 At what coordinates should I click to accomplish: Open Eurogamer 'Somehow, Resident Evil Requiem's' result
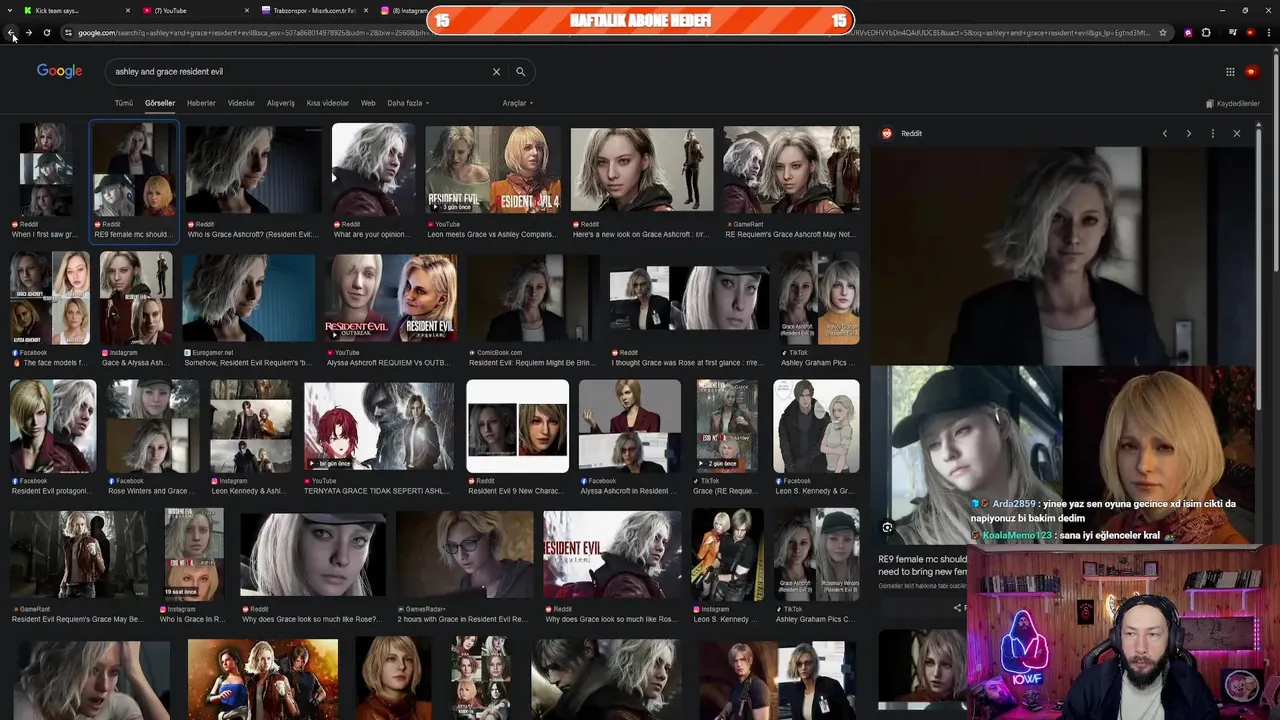coord(248,310)
